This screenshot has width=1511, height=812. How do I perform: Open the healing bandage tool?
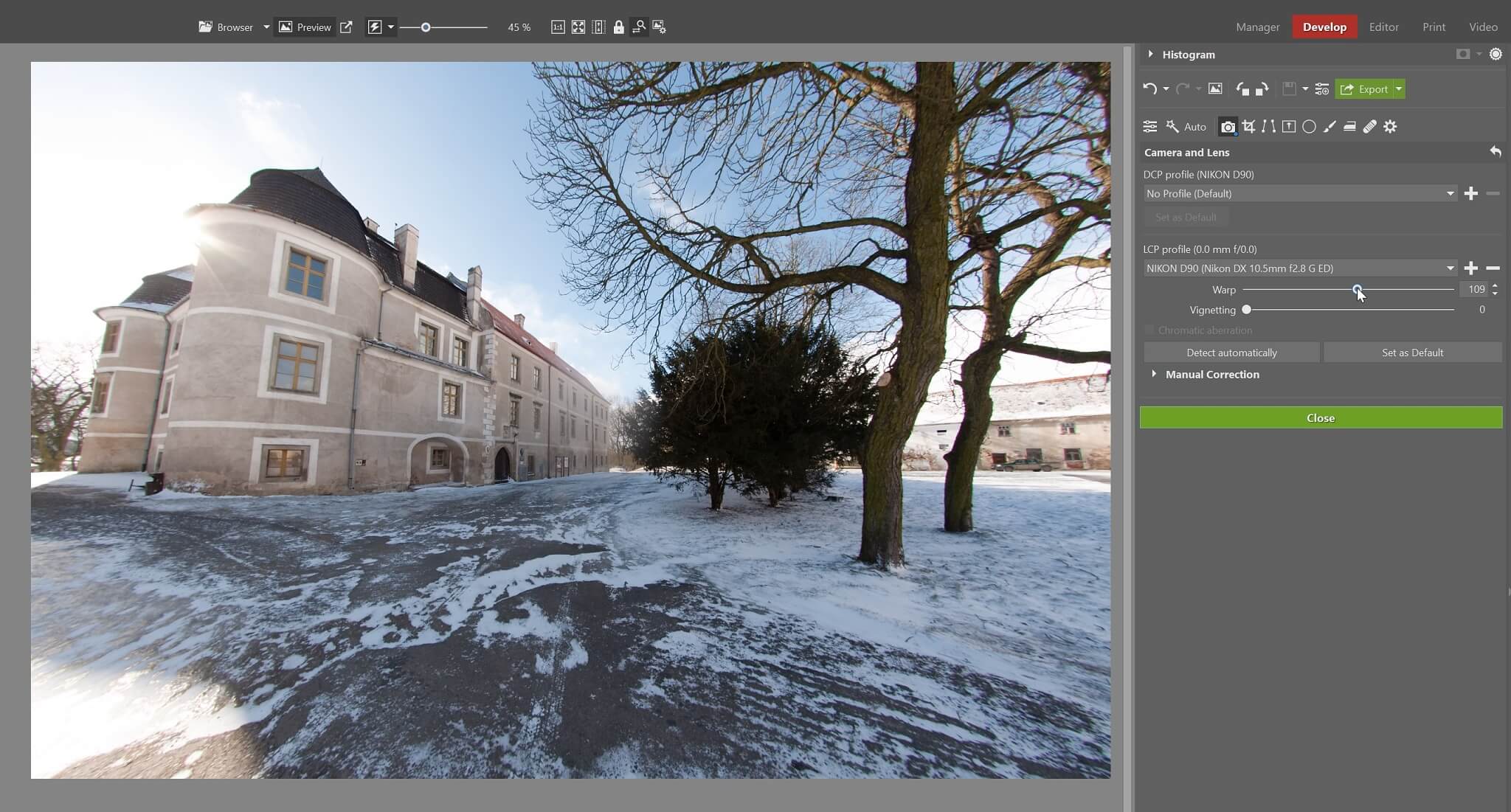click(x=1369, y=126)
